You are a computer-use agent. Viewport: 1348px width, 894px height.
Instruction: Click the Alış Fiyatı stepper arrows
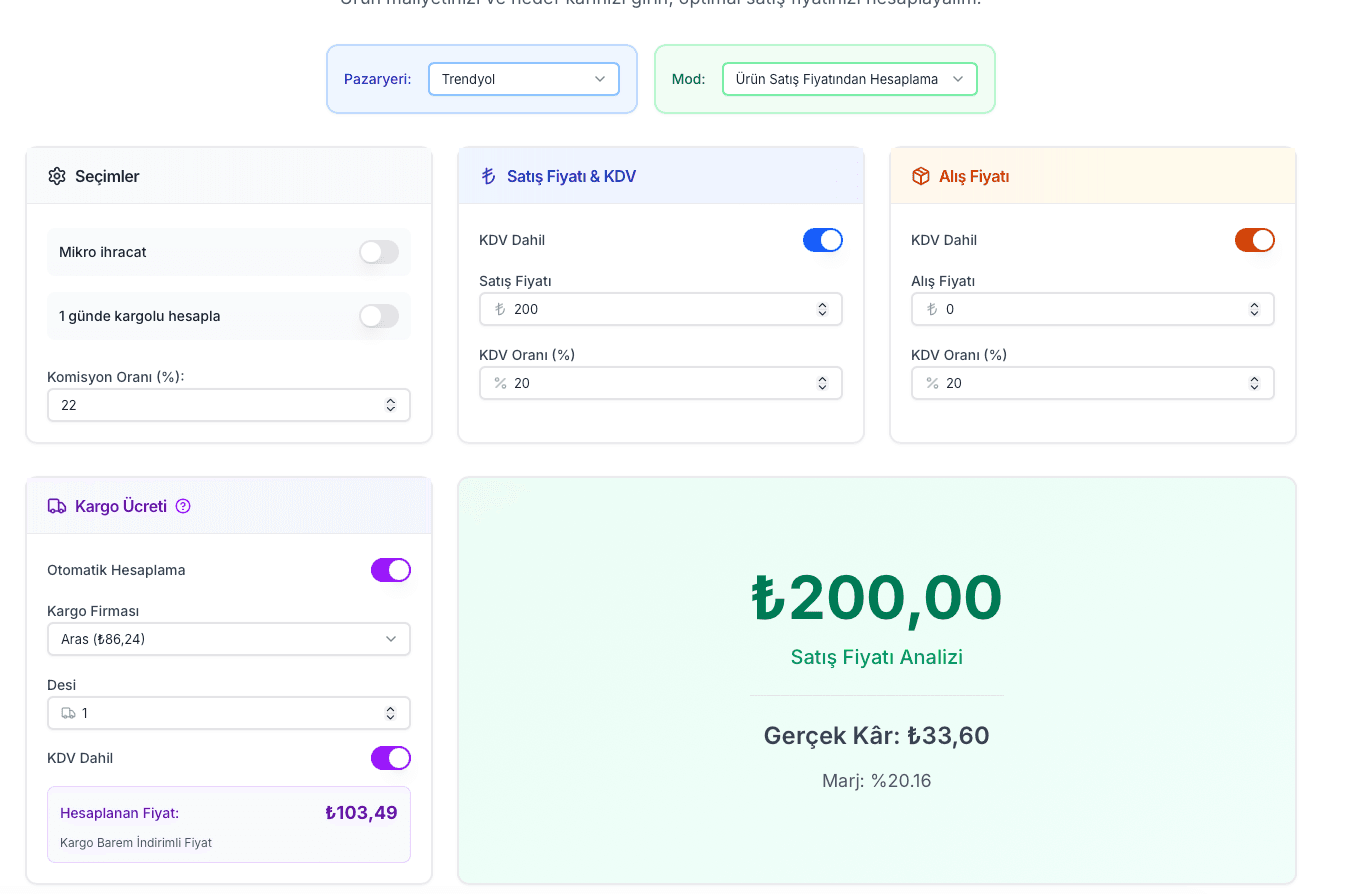pyautogui.click(x=1254, y=310)
